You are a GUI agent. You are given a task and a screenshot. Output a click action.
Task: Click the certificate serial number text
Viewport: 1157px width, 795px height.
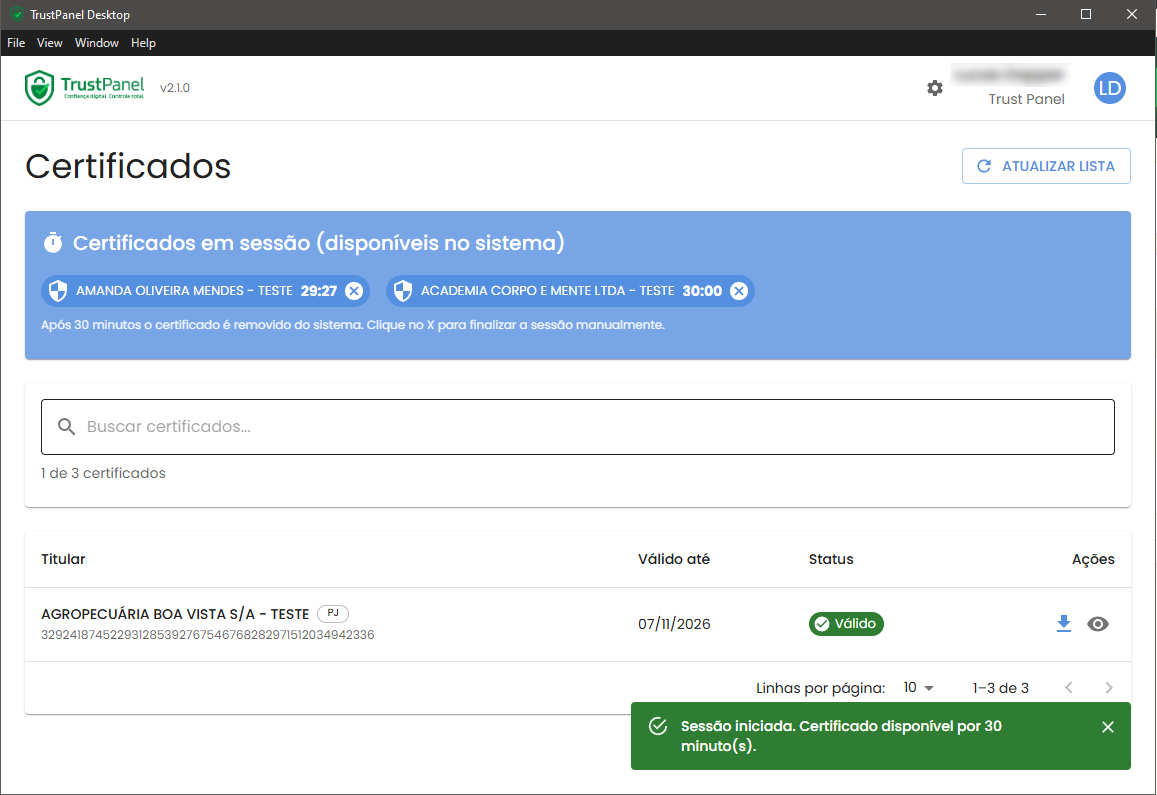coord(207,635)
